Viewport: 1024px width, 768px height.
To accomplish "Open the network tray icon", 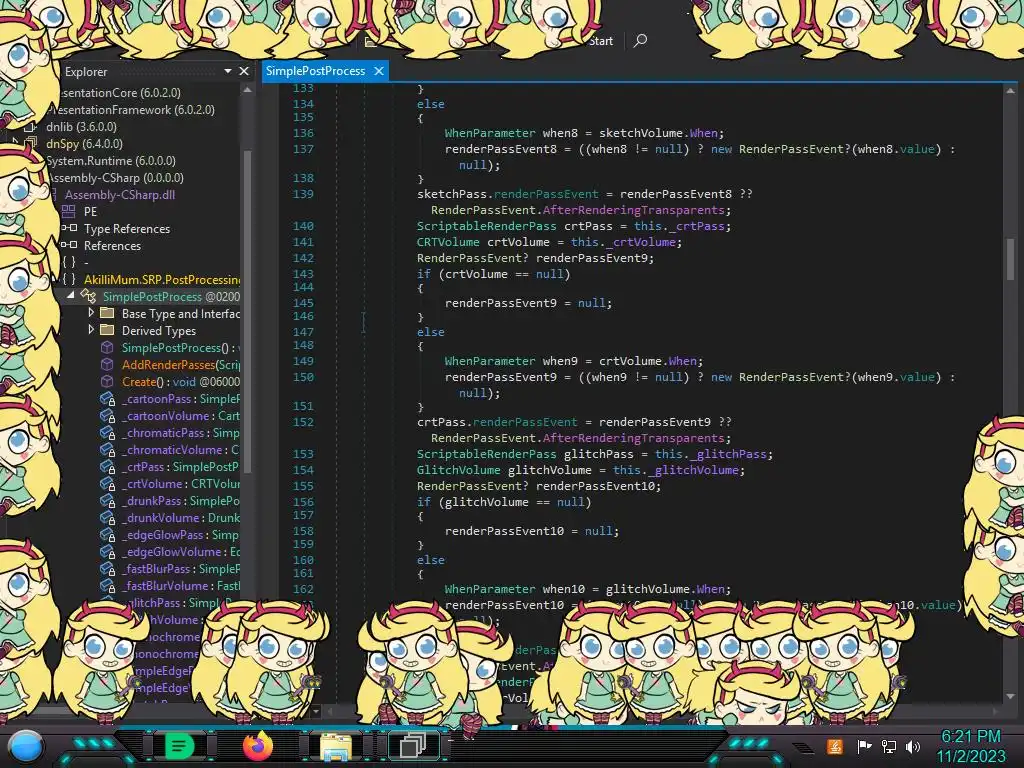I will pos(888,746).
